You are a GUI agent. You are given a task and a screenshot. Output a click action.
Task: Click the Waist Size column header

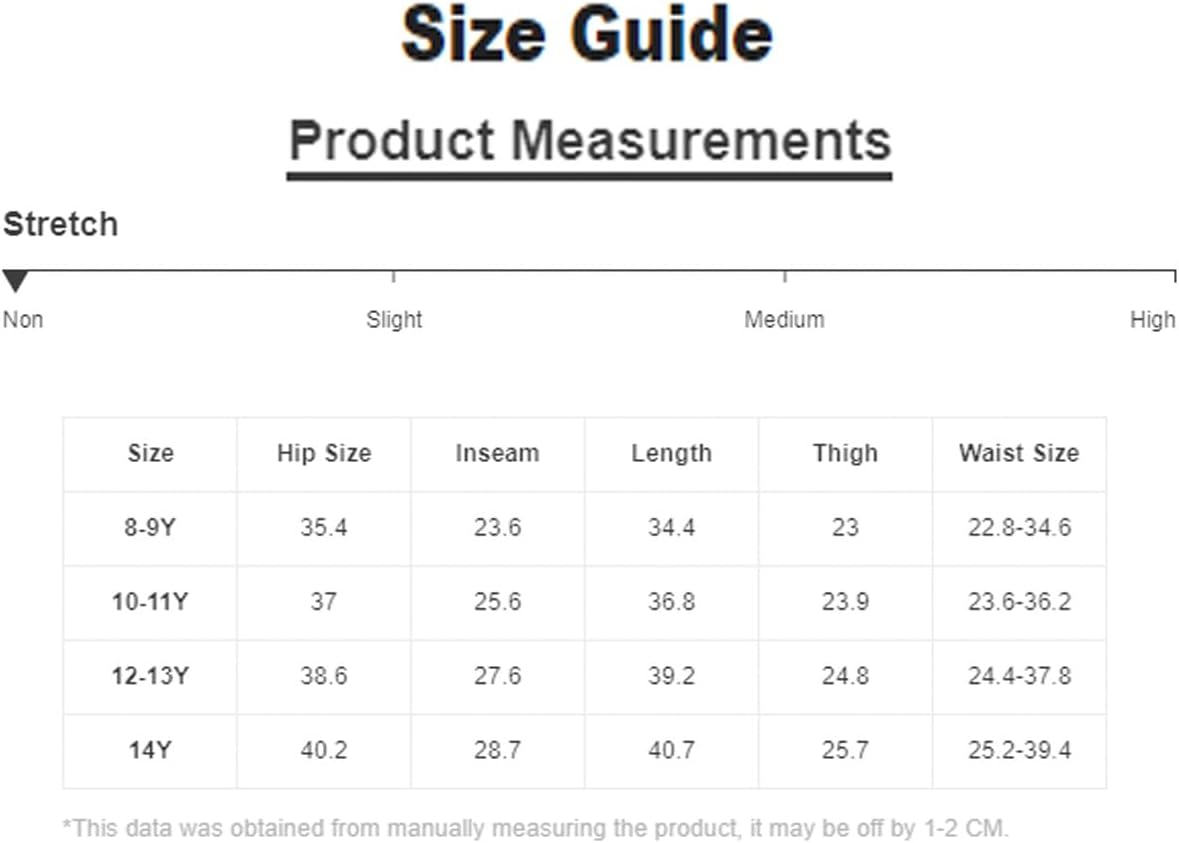coord(1019,453)
